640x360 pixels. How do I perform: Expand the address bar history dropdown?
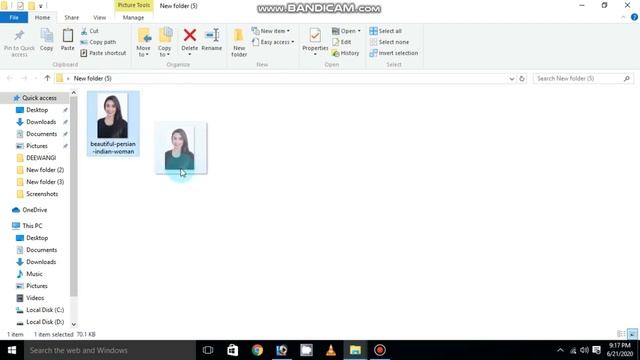pos(511,79)
